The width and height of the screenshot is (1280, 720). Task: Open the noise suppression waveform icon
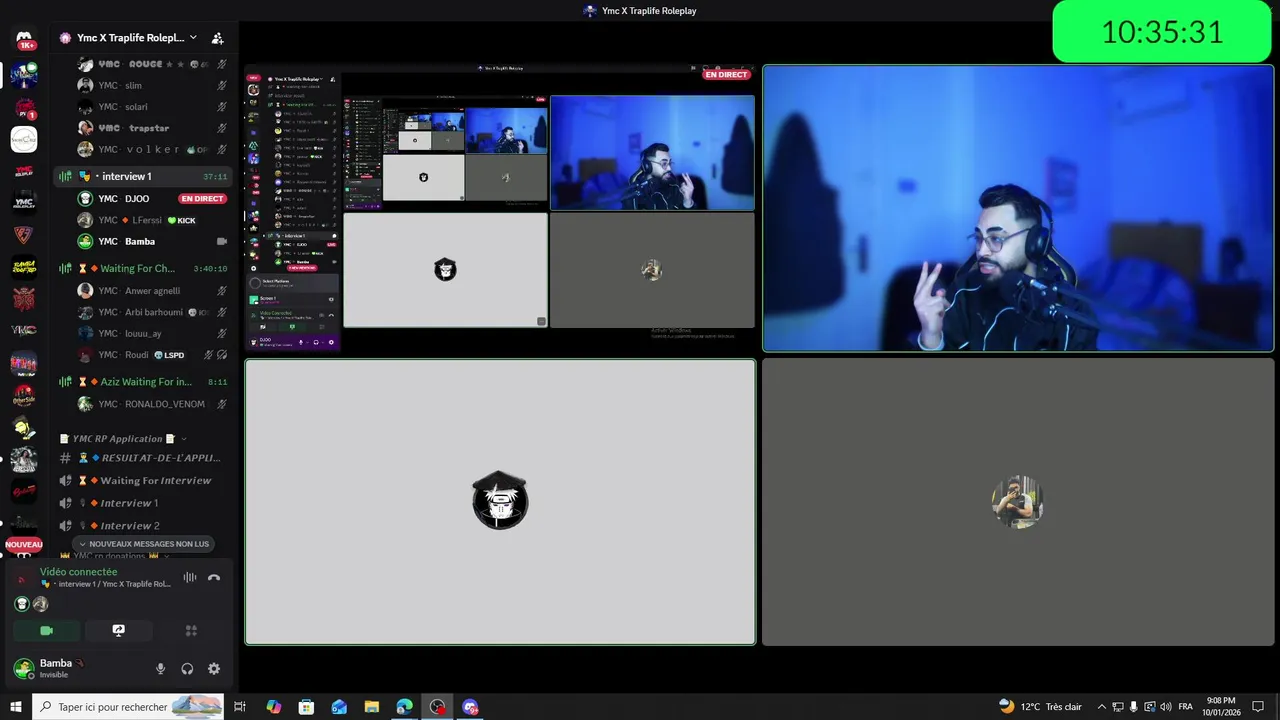pos(190,577)
